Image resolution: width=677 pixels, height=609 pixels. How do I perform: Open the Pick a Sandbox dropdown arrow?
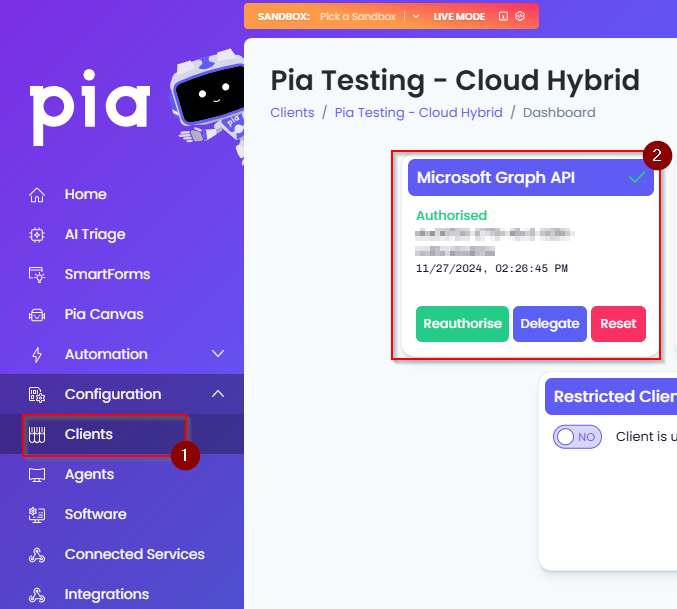[416, 16]
